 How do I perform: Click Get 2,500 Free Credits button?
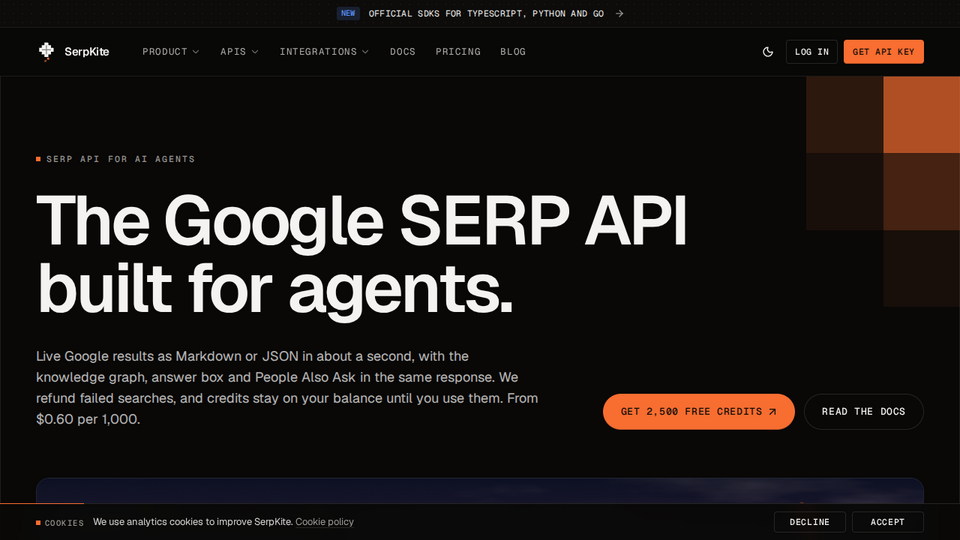tap(699, 411)
